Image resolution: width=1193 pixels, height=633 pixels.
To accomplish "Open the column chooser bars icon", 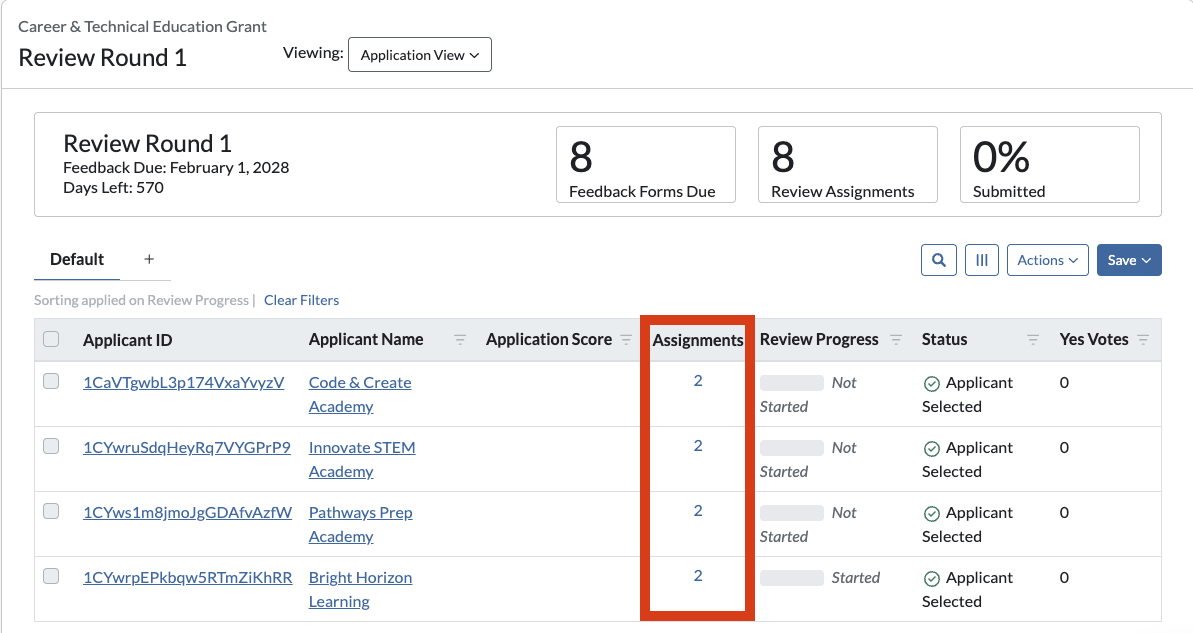I will (x=981, y=260).
